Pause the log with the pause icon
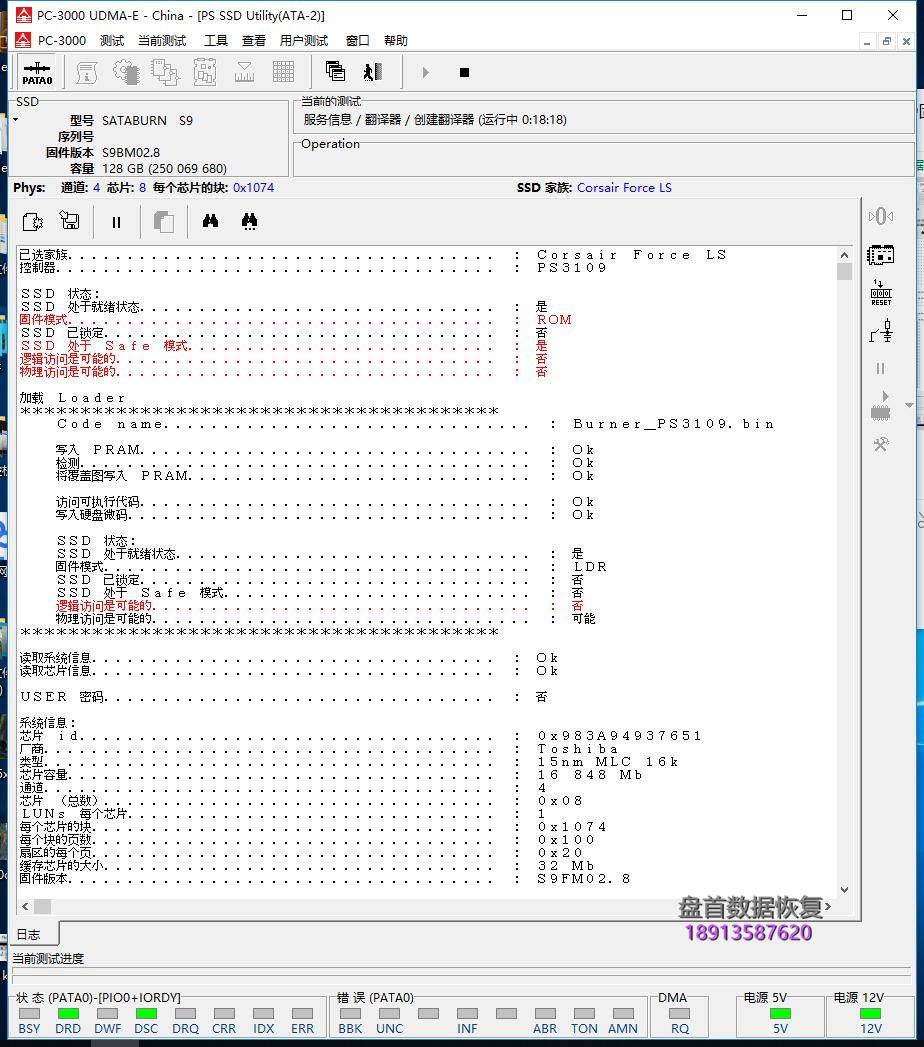This screenshot has width=924, height=1047. coord(116,222)
